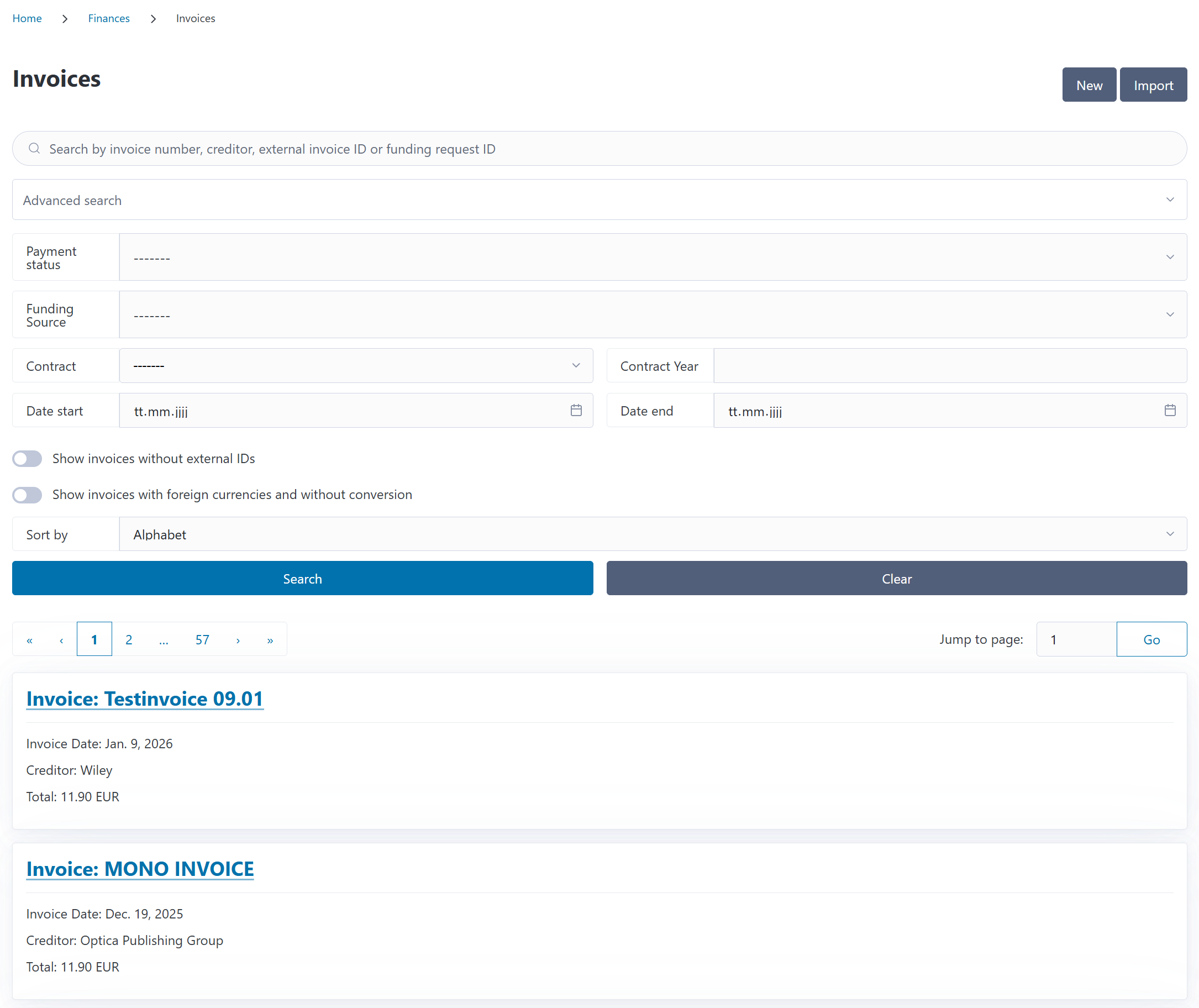
Task: Click breadcrumb separator arrow after Home
Action: [x=65, y=19]
